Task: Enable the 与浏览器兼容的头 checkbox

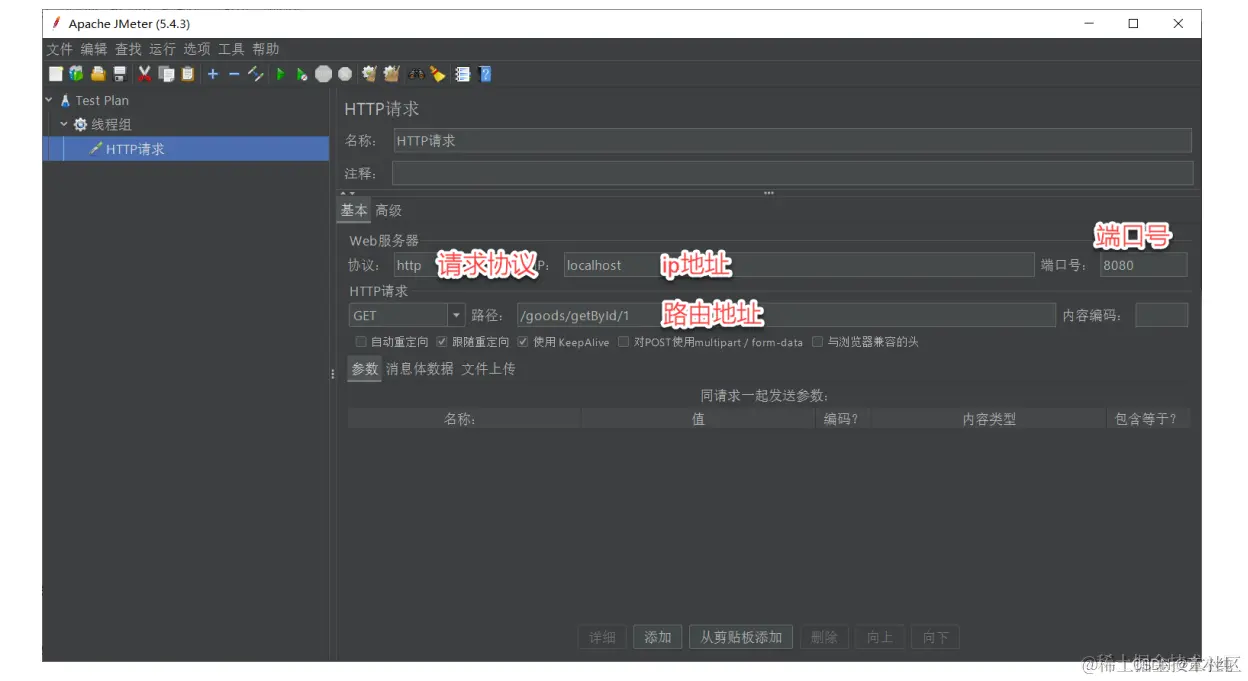Action: click(818, 342)
